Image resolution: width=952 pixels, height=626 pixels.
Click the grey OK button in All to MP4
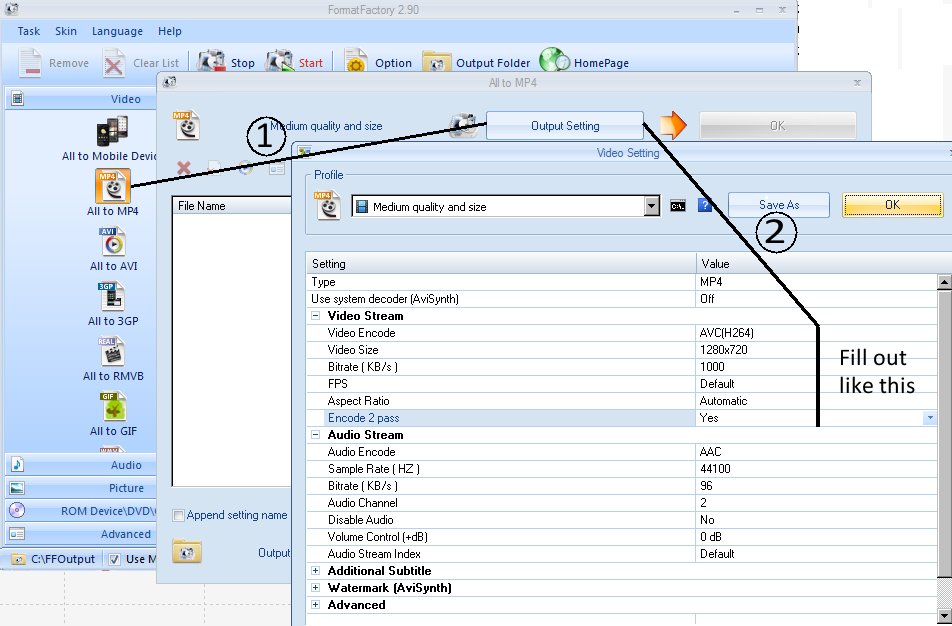(x=777, y=126)
